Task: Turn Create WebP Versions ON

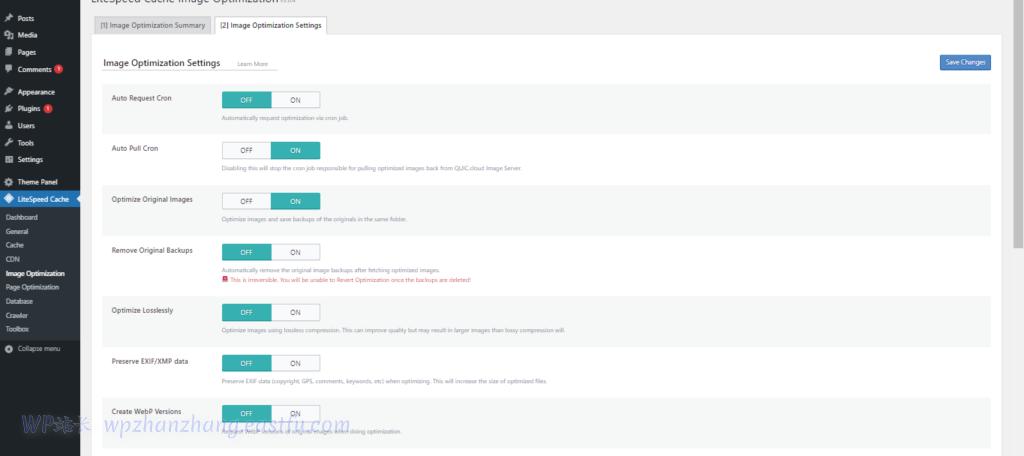Action: 295,414
